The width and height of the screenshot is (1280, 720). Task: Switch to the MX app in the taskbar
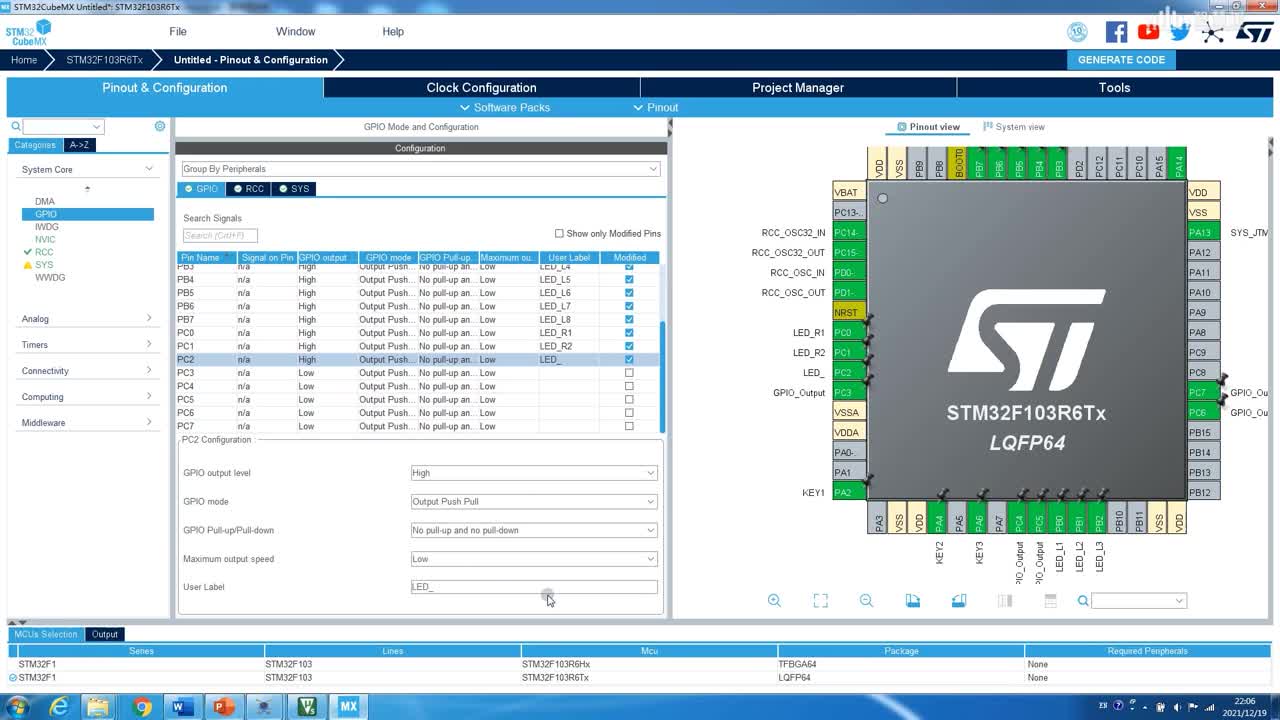click(x=348, y=707)
